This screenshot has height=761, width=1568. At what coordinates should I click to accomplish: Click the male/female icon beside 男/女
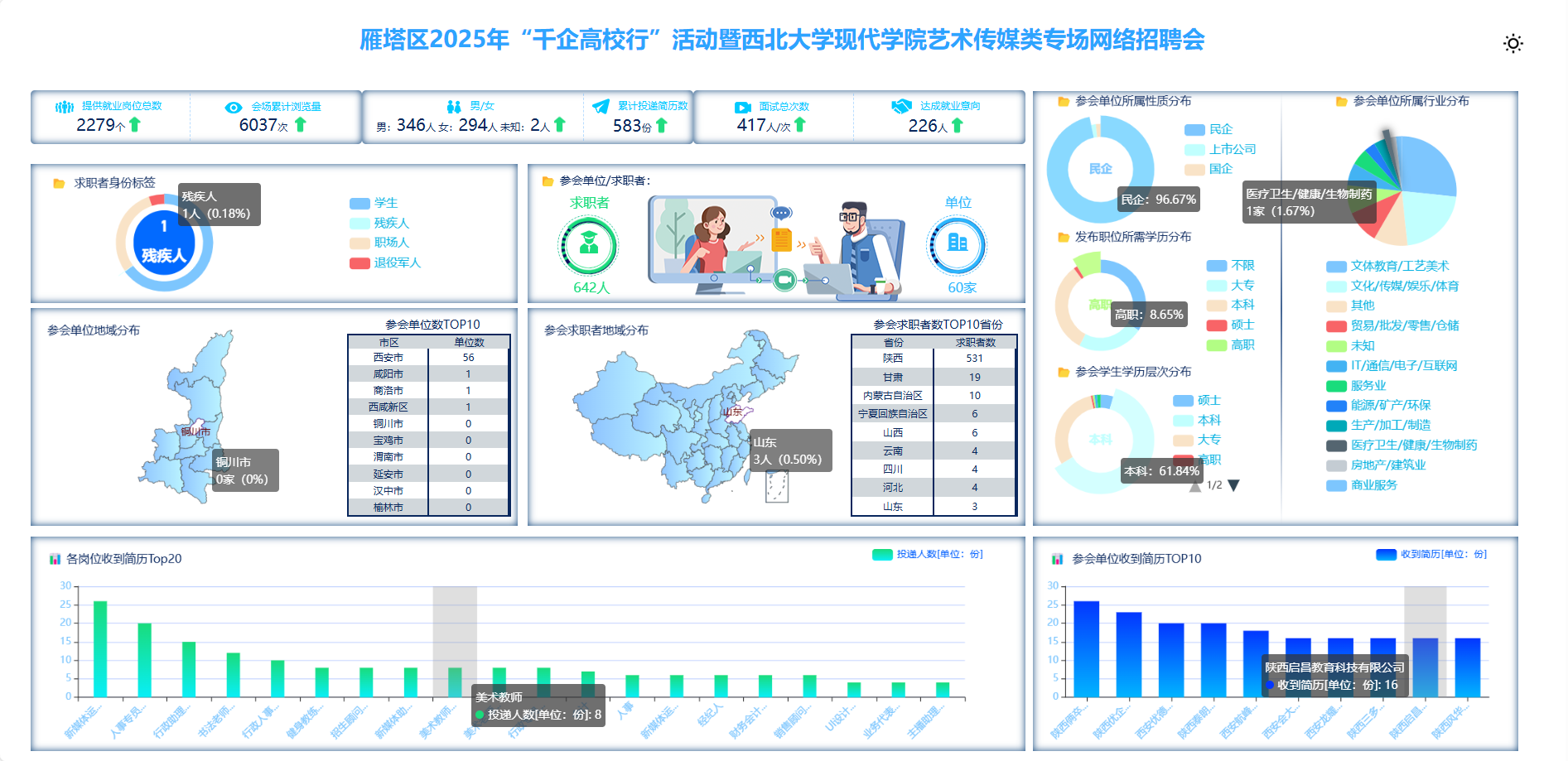453,107
